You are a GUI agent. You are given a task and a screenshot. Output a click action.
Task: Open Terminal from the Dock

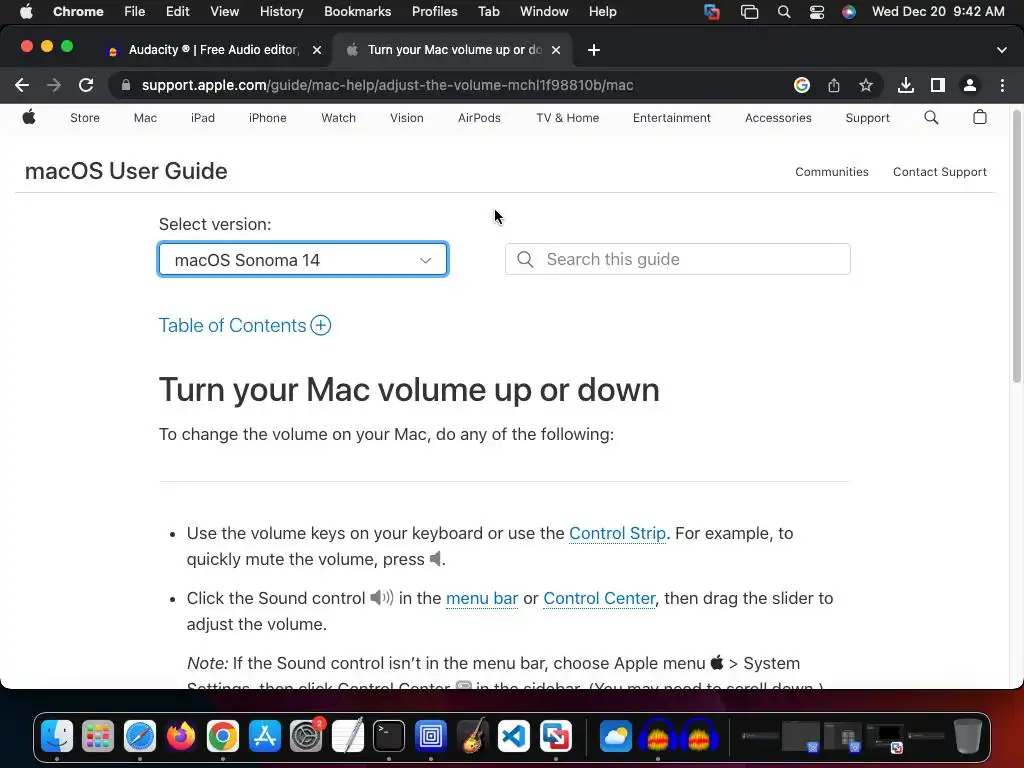click(389, 736)
